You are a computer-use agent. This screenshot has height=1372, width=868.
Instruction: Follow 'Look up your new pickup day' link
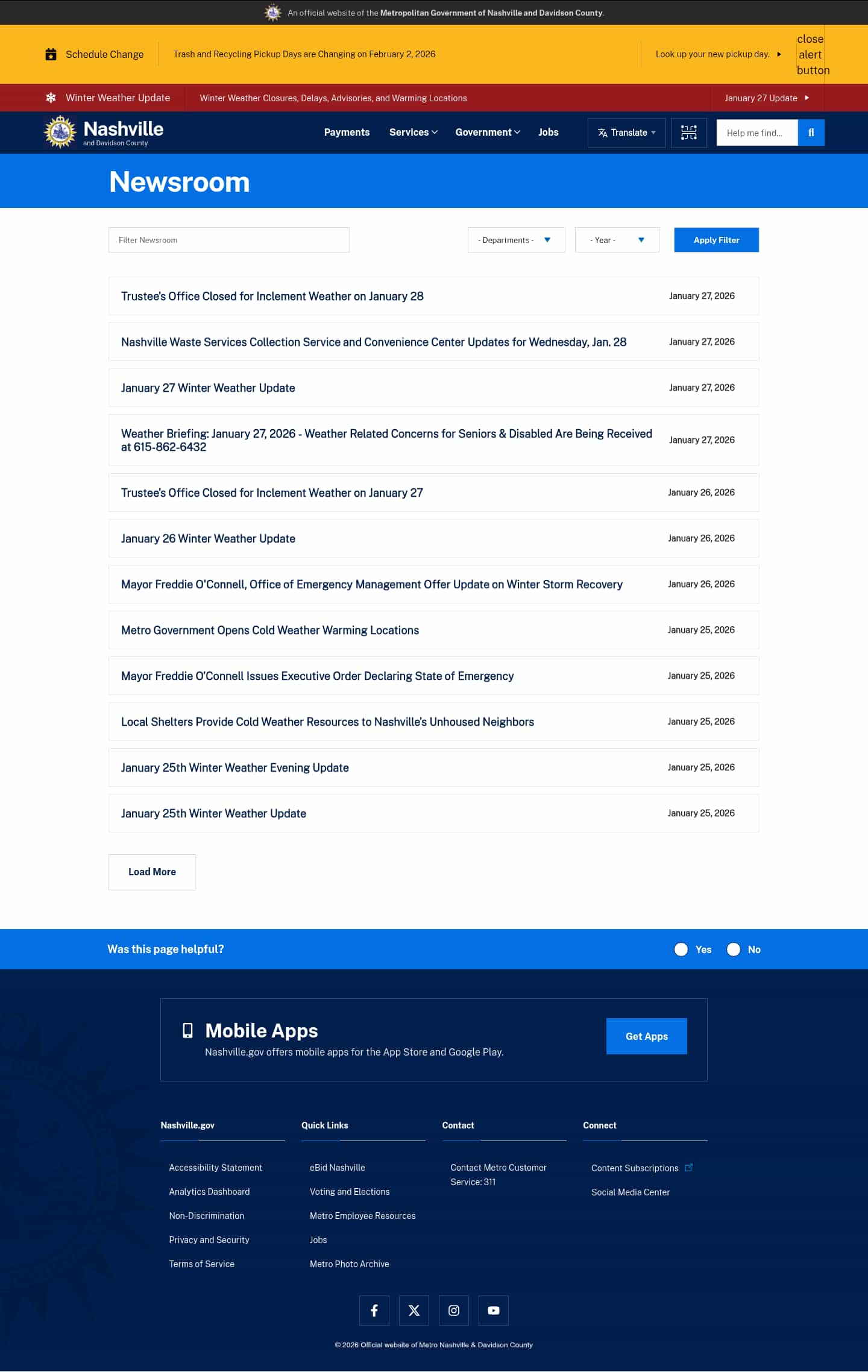[x=719, y=54]
